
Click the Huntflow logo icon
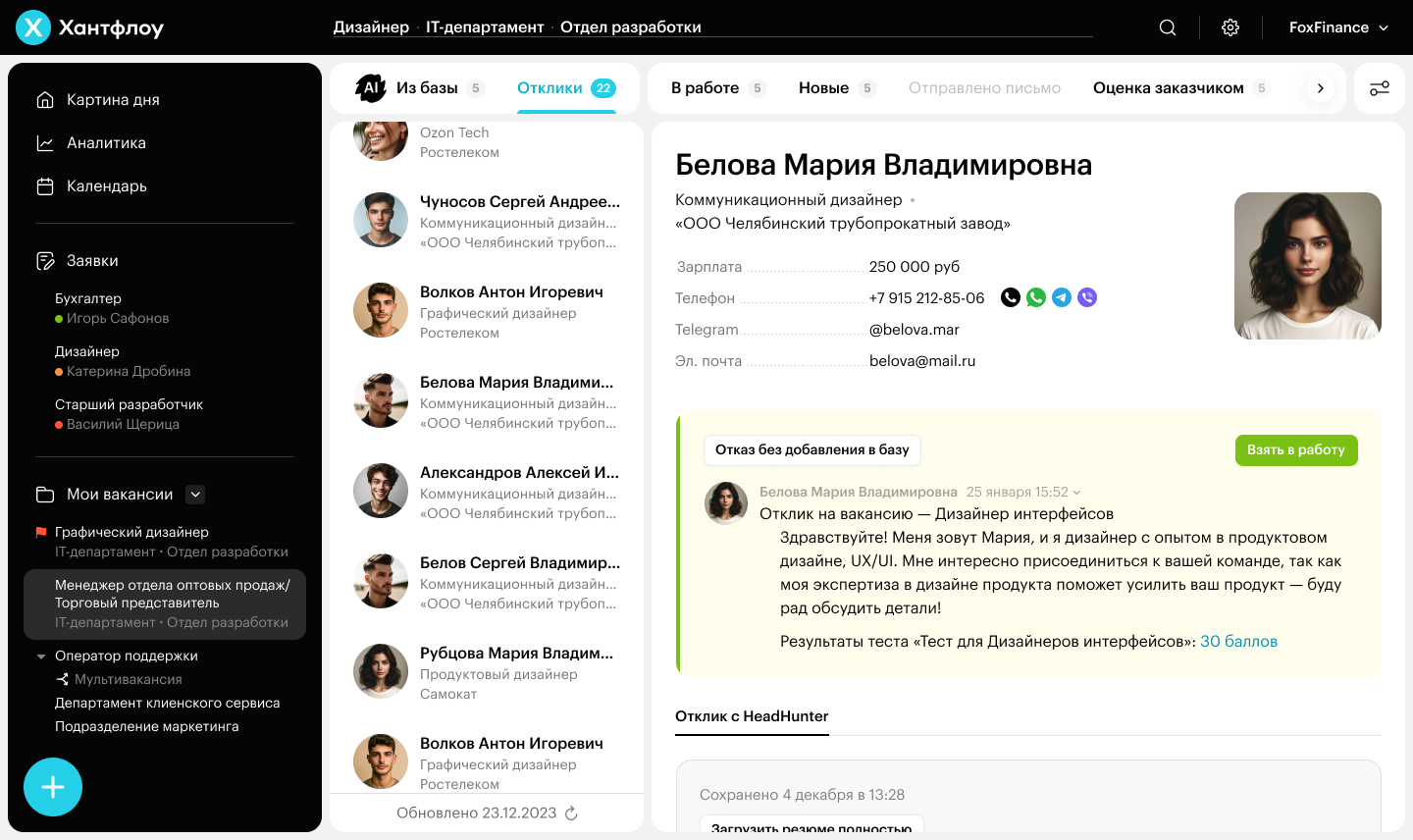tap(33, 27)
